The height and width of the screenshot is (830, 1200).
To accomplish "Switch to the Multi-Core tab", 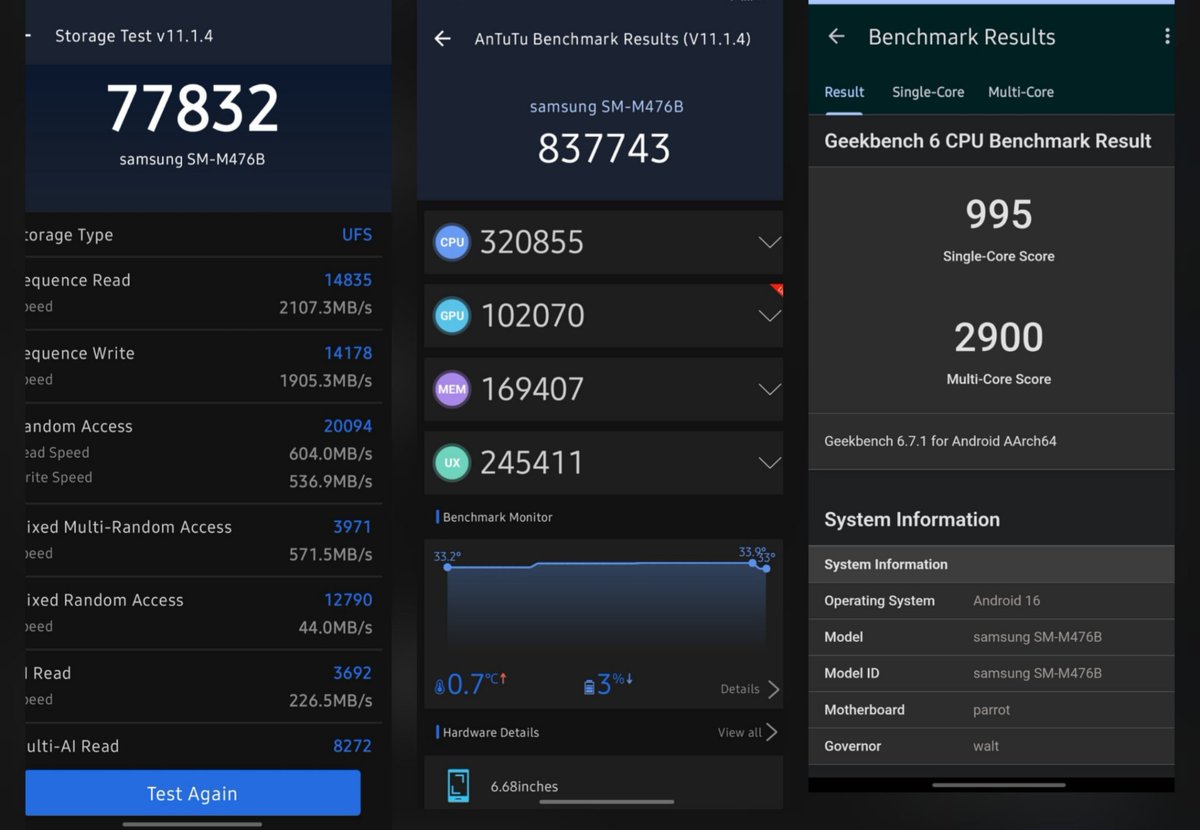I will (x=1021, y=92).
